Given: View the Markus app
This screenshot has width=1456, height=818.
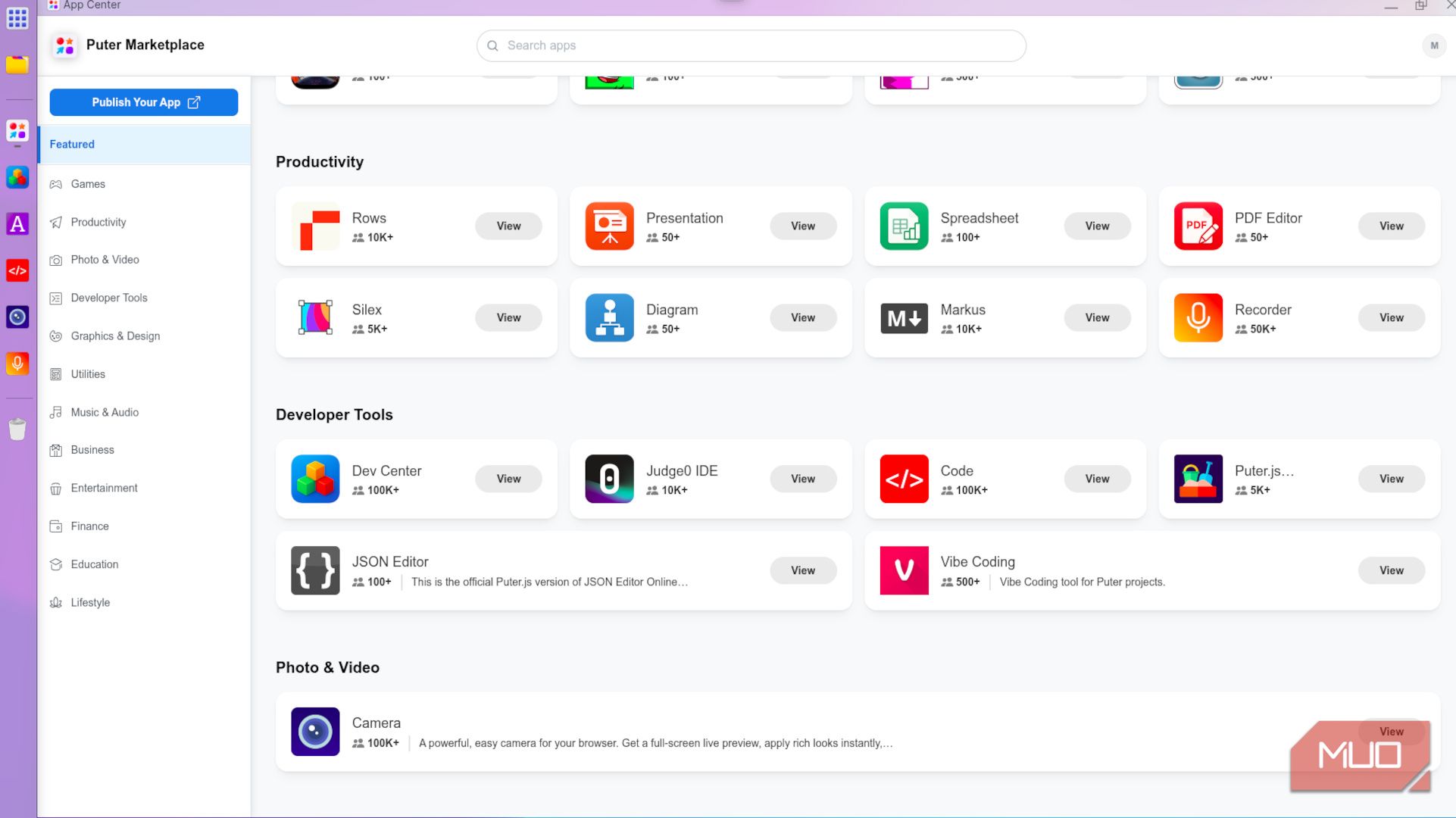Looking at the screenshot, I should pyautogui.click(x=1097, y=317).
